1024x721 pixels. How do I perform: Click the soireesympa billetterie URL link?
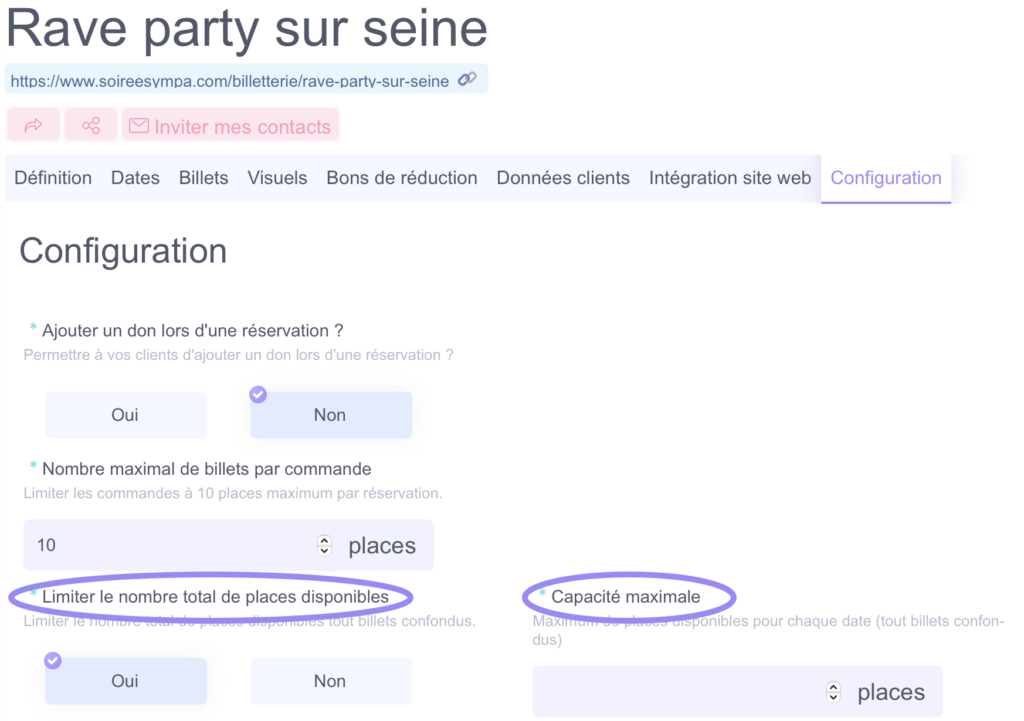point(229,81)
